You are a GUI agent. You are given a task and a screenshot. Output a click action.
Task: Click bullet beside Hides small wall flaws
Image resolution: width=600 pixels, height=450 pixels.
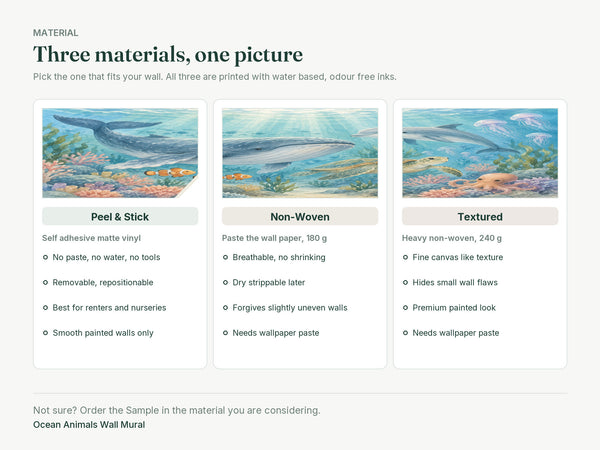click(405, 282)
